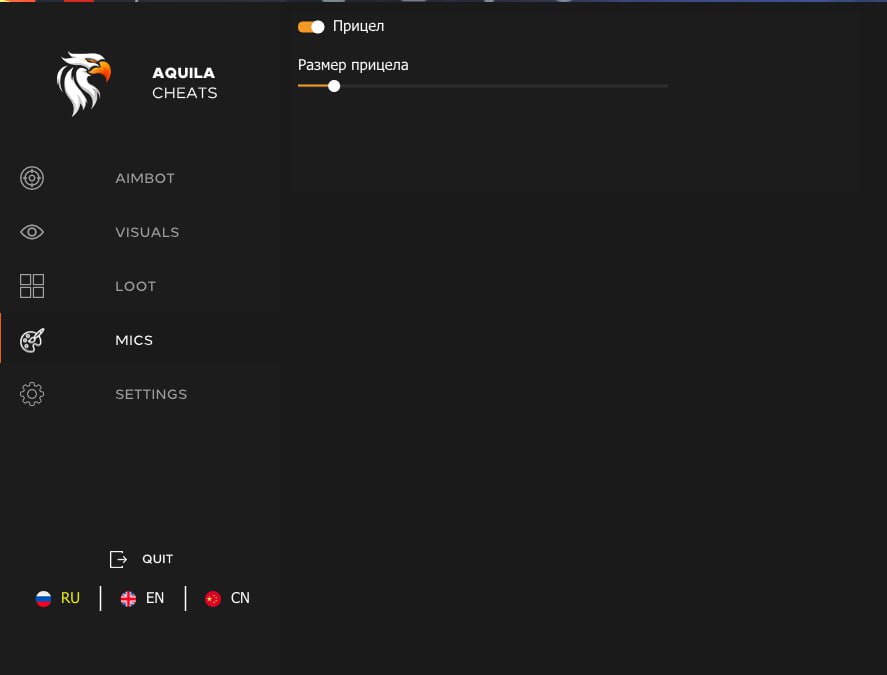Click the Chinese flag icon
This screenshot has width=887, height=675.
[213, 599]
